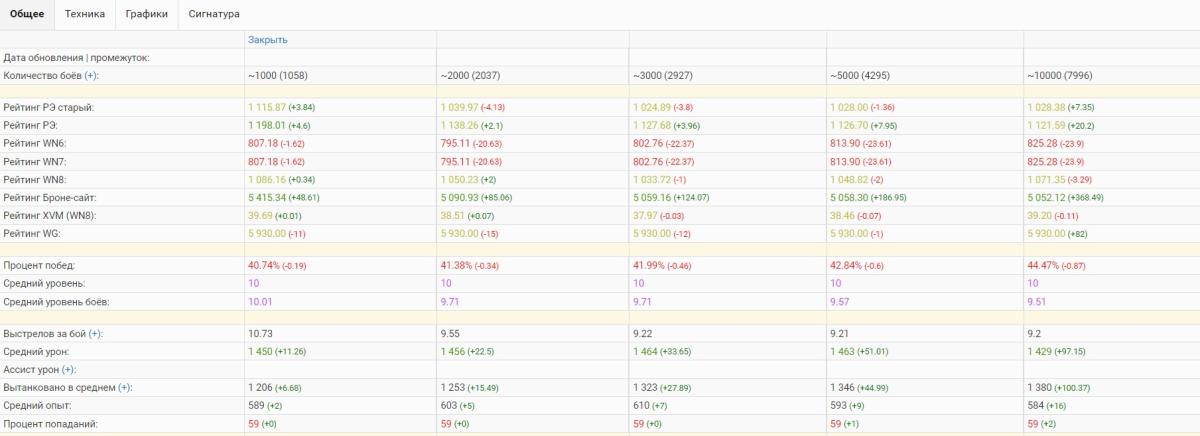This screenshot has width=1200, height=436.
Task: Click the average battle tier 9.57
Action: 841,302
